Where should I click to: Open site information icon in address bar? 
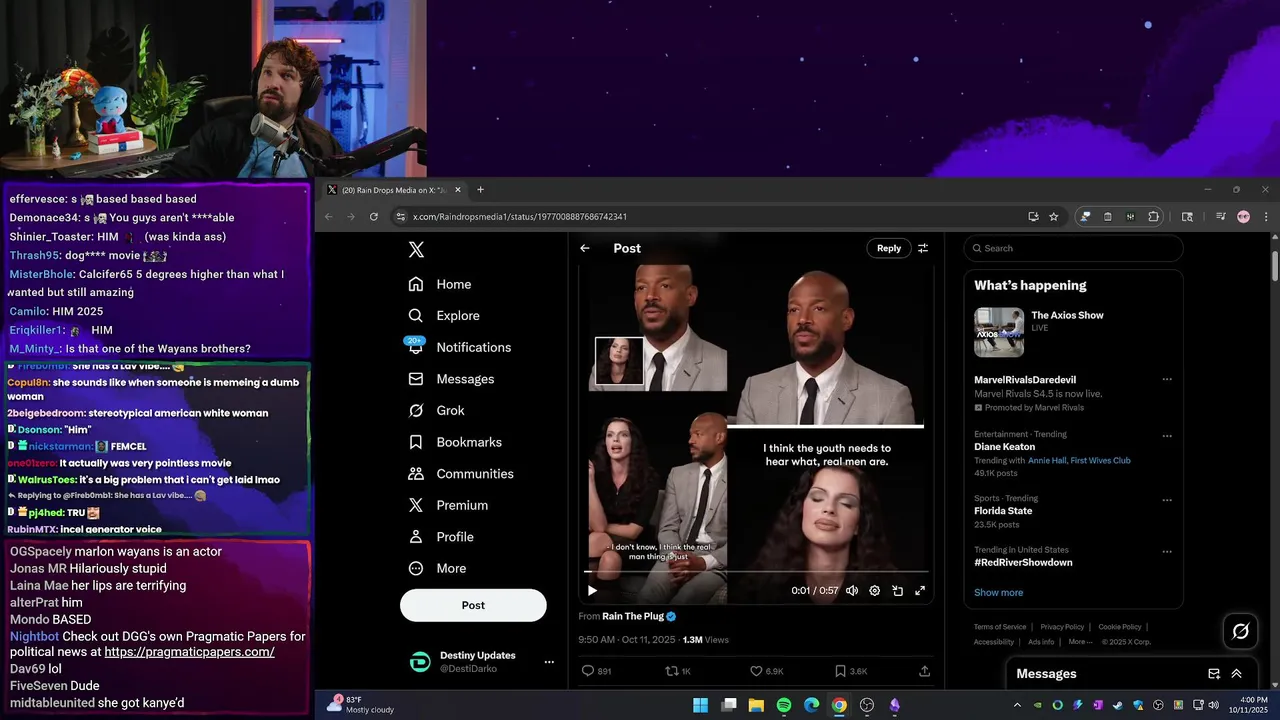point(400,216)
